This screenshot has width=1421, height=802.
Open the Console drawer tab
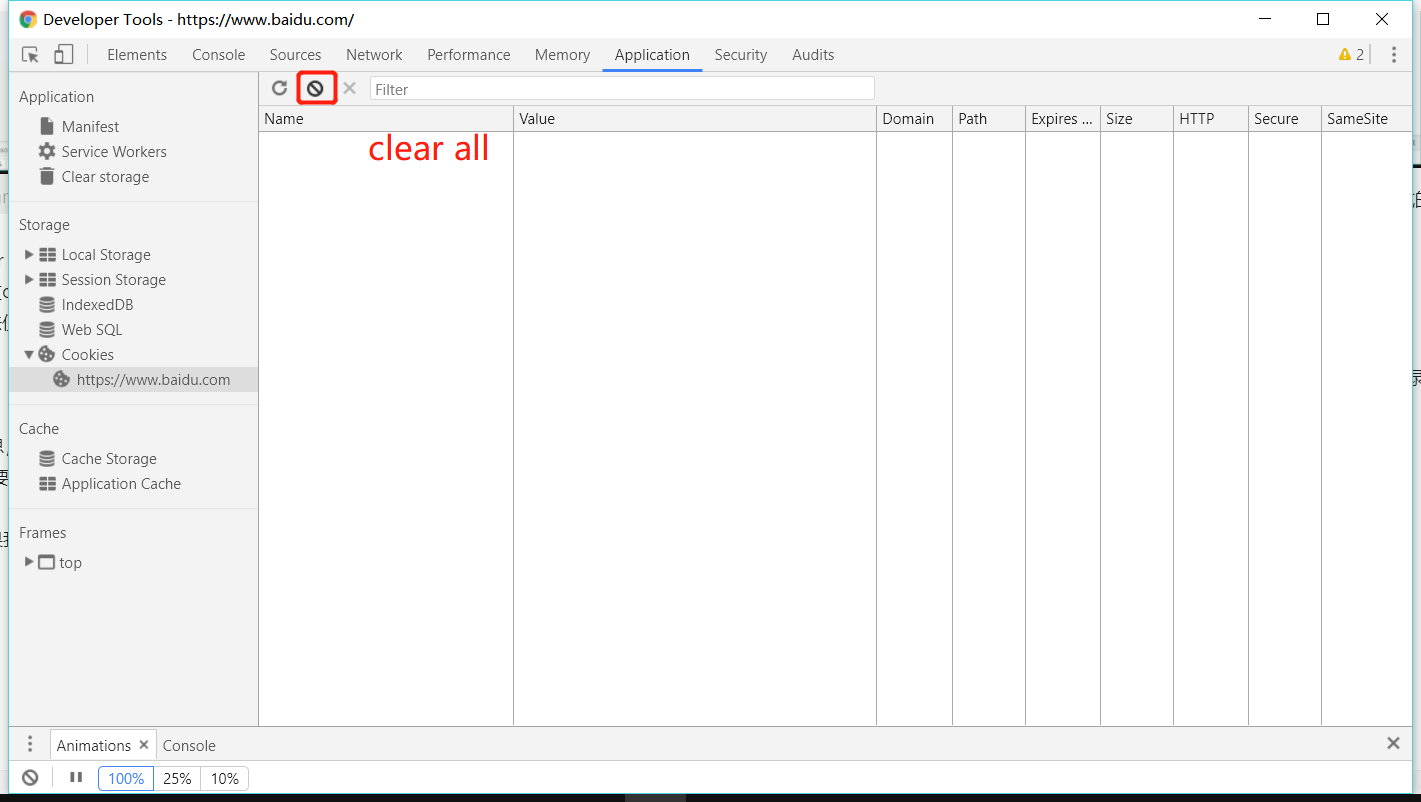click(x=189, y=745)
